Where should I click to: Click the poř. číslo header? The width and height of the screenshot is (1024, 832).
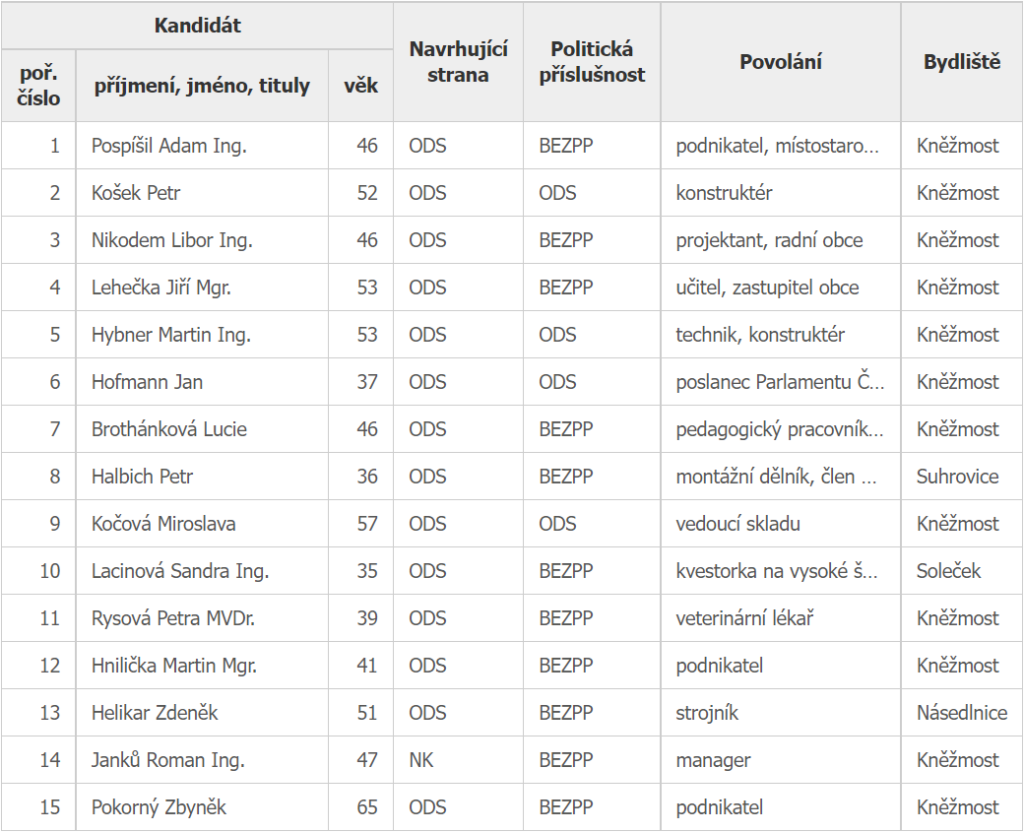click(x=39, y=86)
